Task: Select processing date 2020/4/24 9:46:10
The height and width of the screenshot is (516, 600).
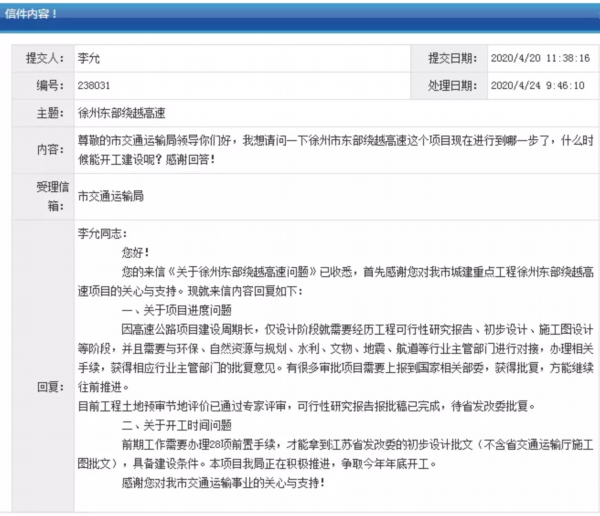Action: coord(538,85)
